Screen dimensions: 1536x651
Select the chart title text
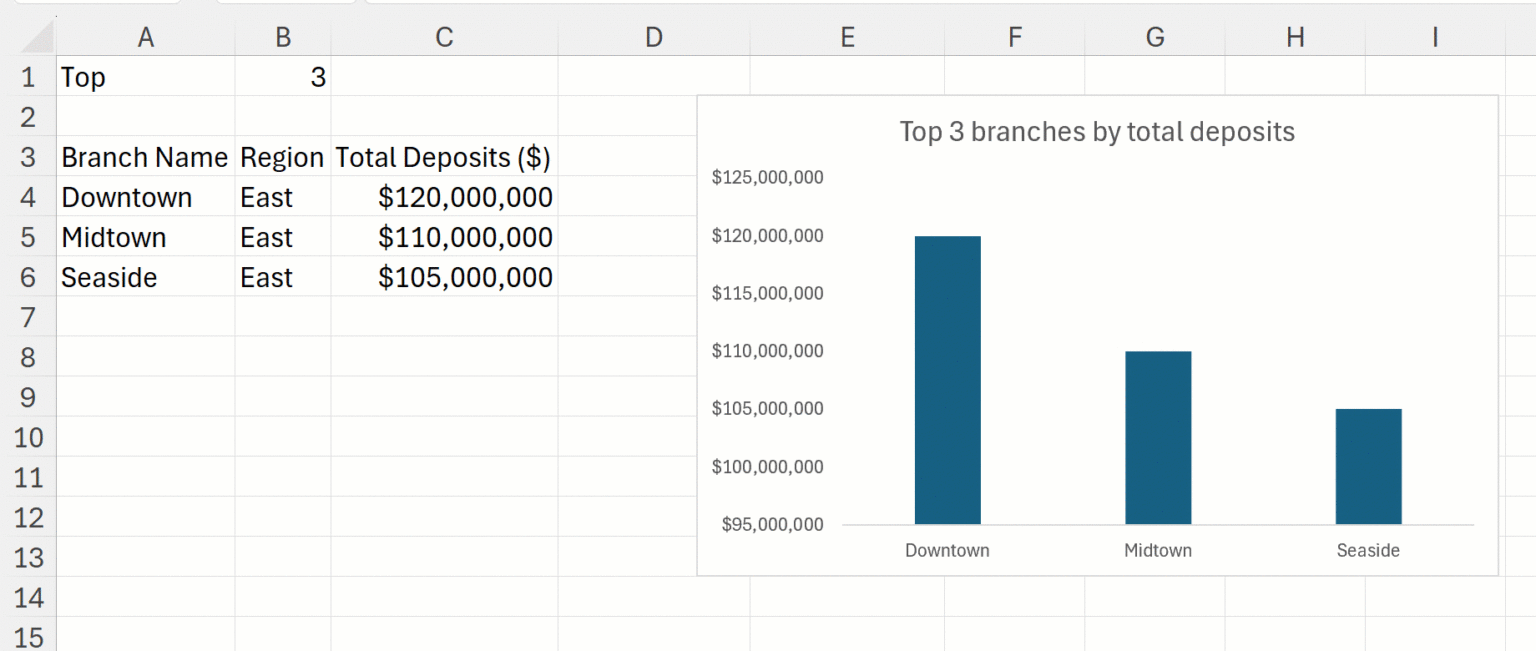pyautogui.click(x=1097, y=132)
